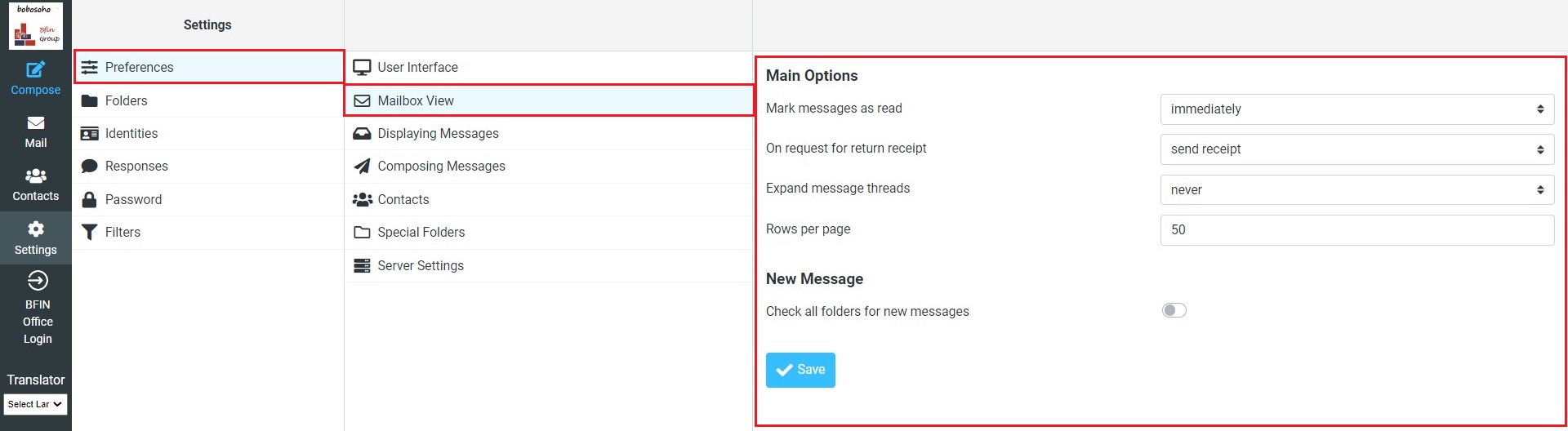Image resolution: width=1568 pixels, height=431 pixels.
Task: Open the Expand message threads dropdown
Action: point(1356,189)
